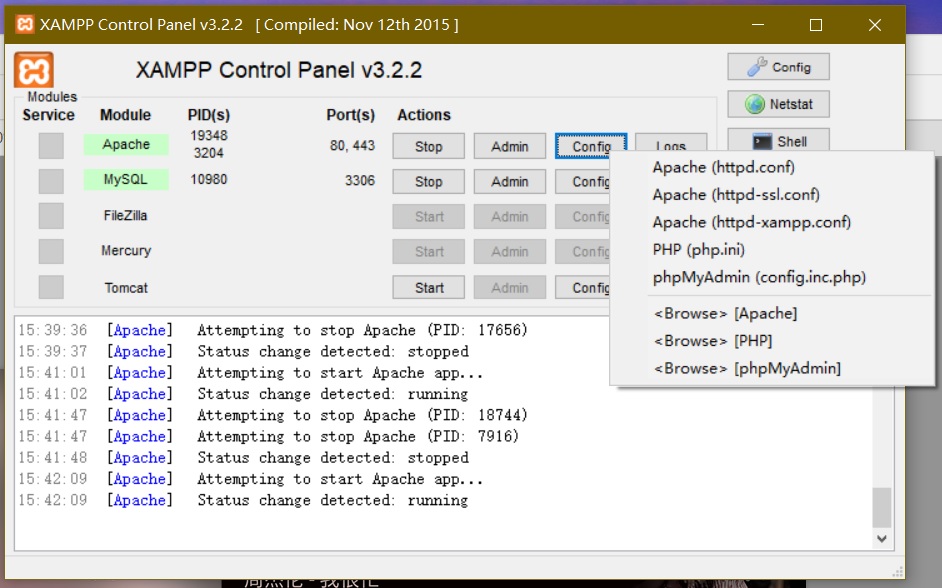Click the 15:41:02 "running" log entry
This screenshot has width=942, height=588.
(x=243, y=394)
